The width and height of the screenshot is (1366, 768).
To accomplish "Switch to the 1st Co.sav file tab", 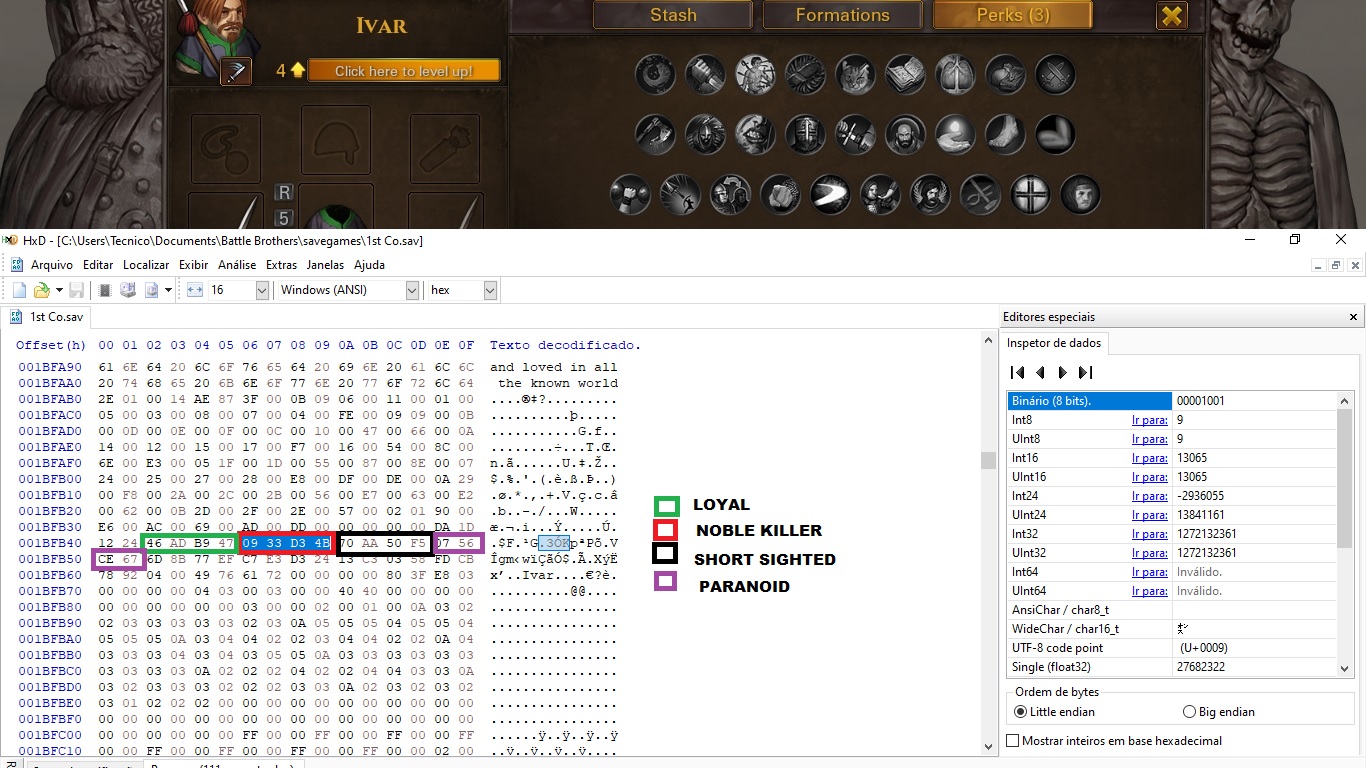I will (x=48, y=317).
